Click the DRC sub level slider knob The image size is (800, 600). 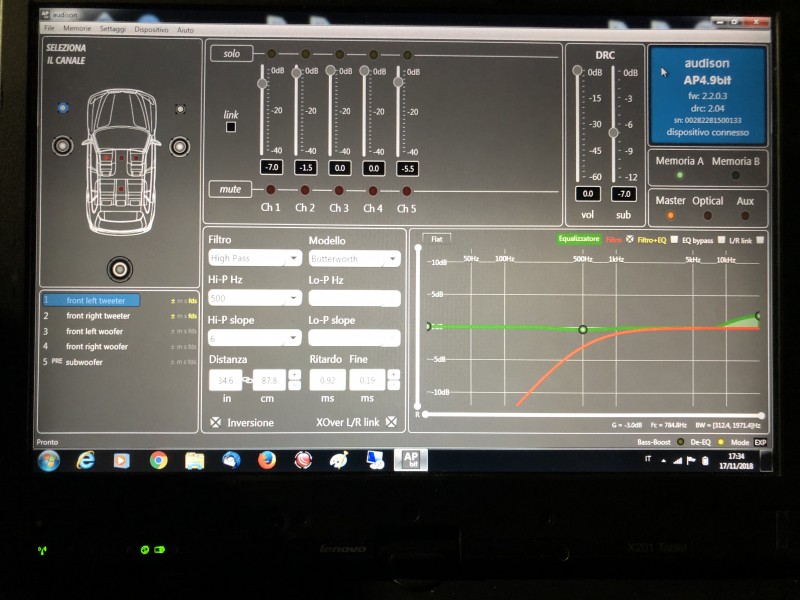613,133
